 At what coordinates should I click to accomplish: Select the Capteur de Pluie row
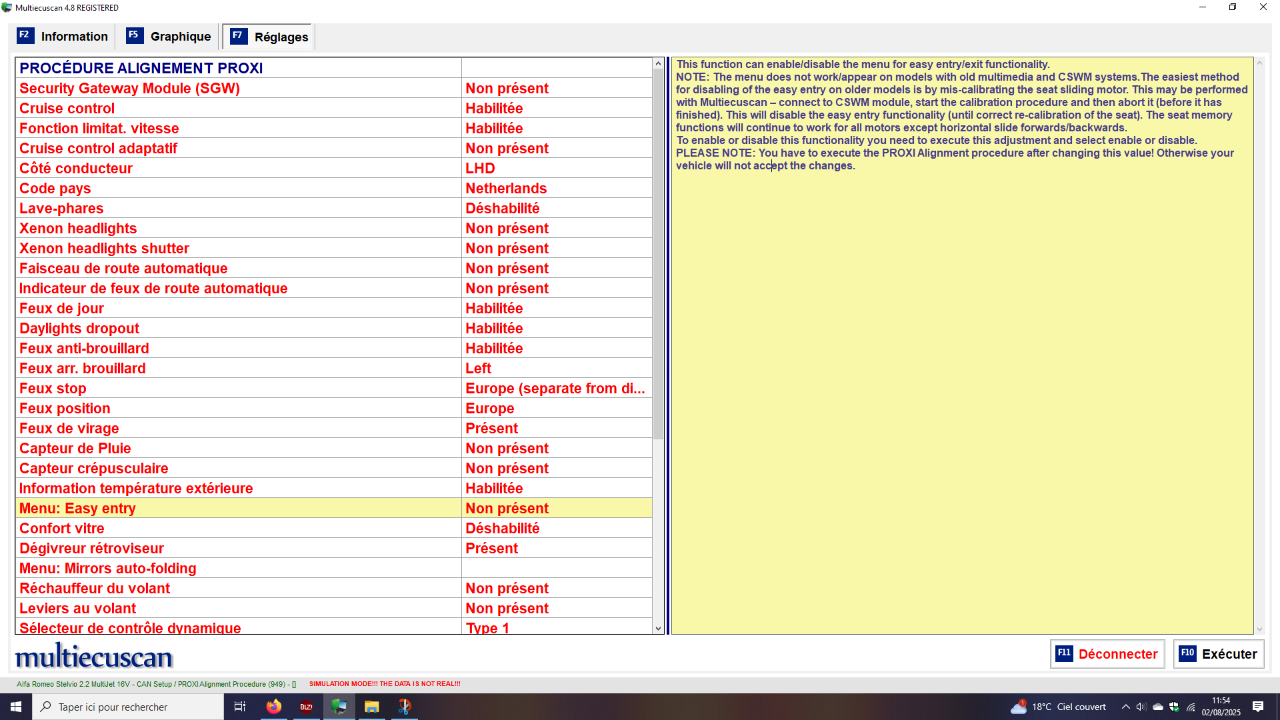[334, 448]
